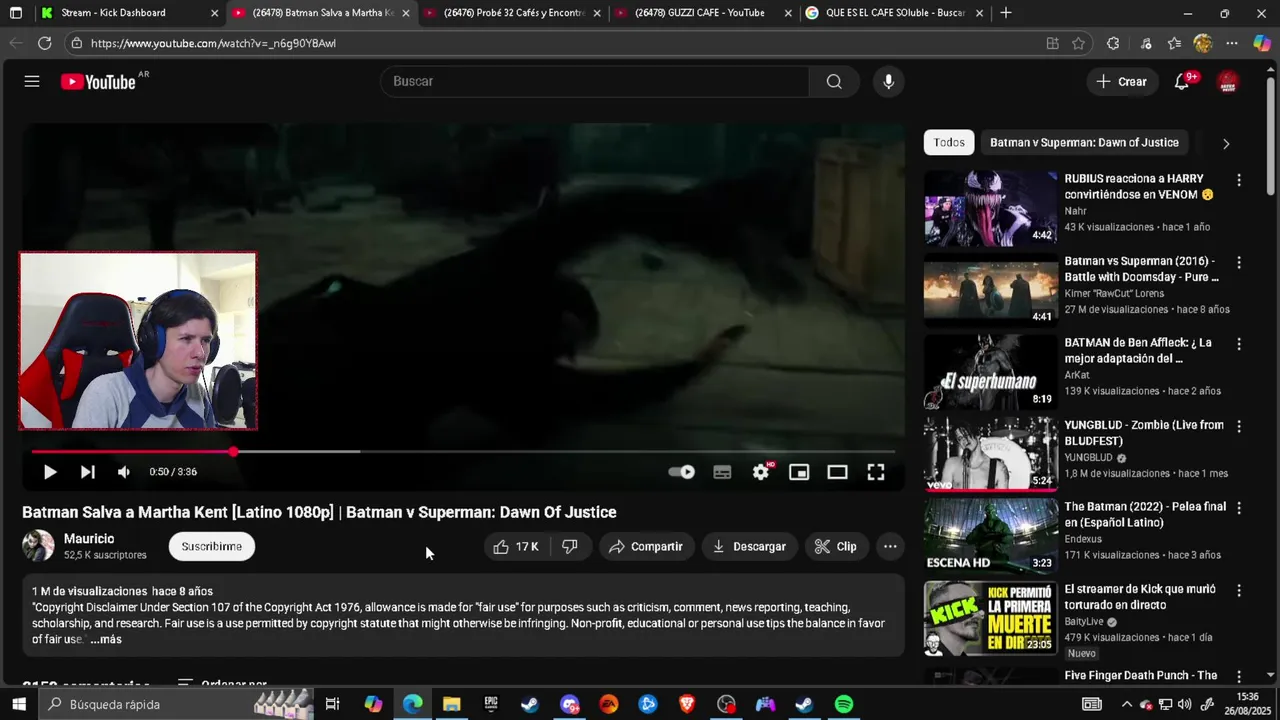Mute the video volume

coord(124,472)
